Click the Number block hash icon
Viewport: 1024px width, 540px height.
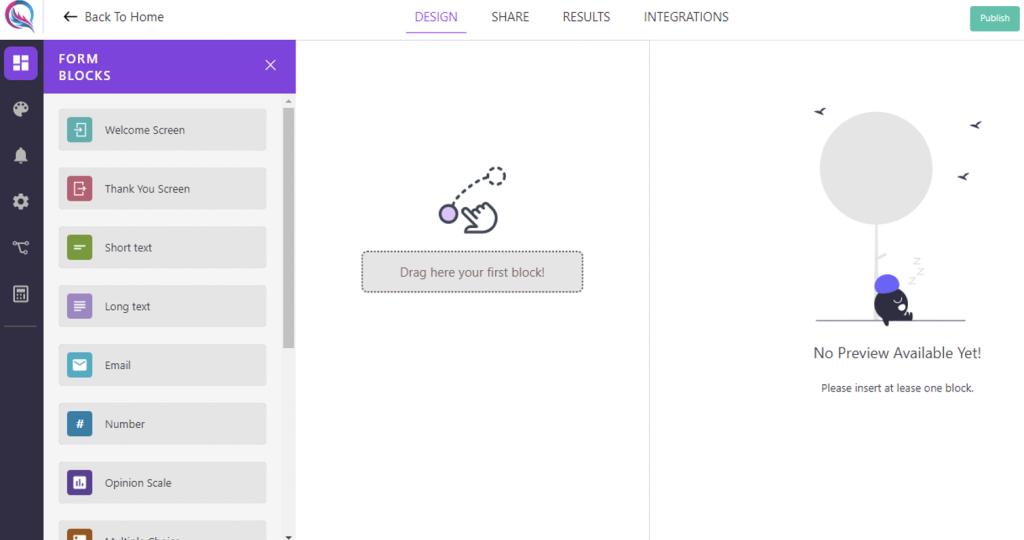point(80,424)
